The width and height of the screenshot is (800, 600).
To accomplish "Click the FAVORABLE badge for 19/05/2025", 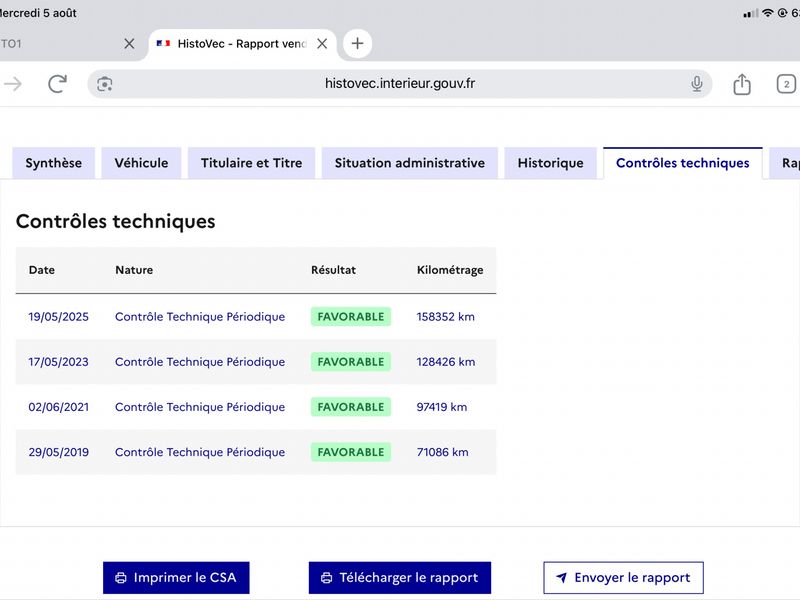I will tap(351, 316).
